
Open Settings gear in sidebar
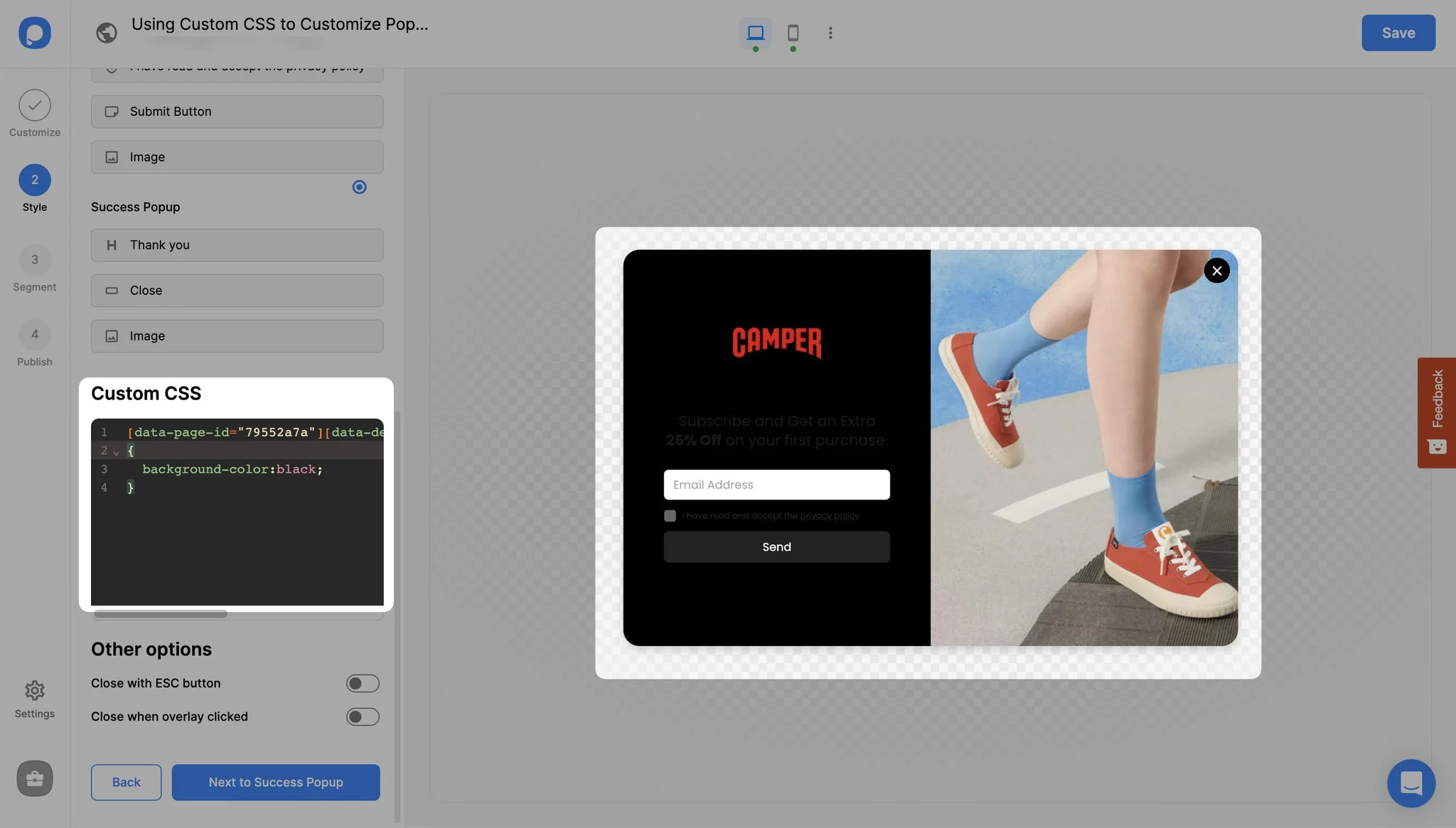35,699
